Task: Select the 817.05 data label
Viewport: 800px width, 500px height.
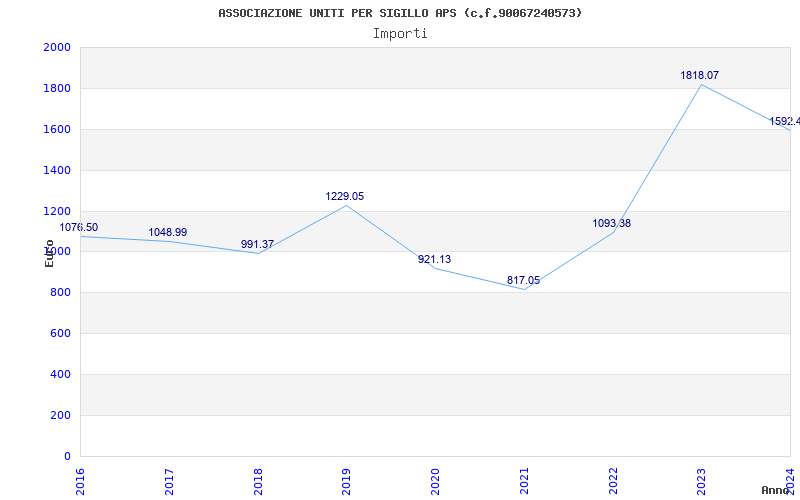Action: click(x=523, y=281)
